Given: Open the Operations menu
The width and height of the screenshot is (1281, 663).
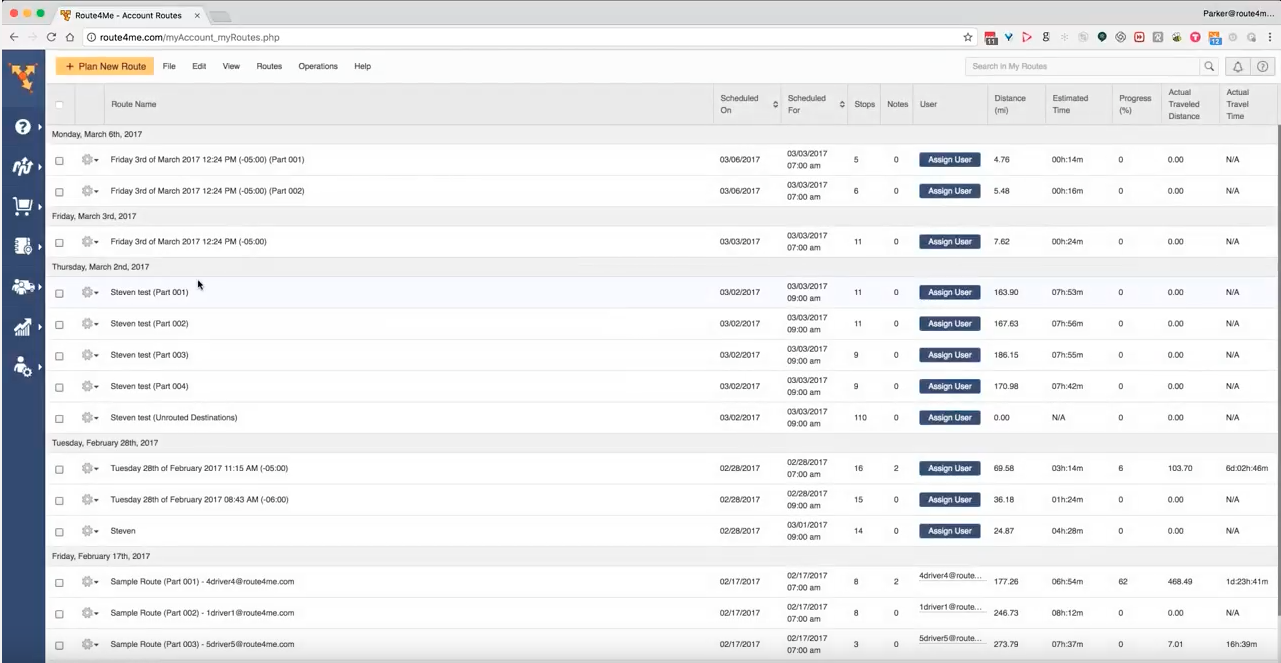Looking at the screenshot, I should coord(318,67).
